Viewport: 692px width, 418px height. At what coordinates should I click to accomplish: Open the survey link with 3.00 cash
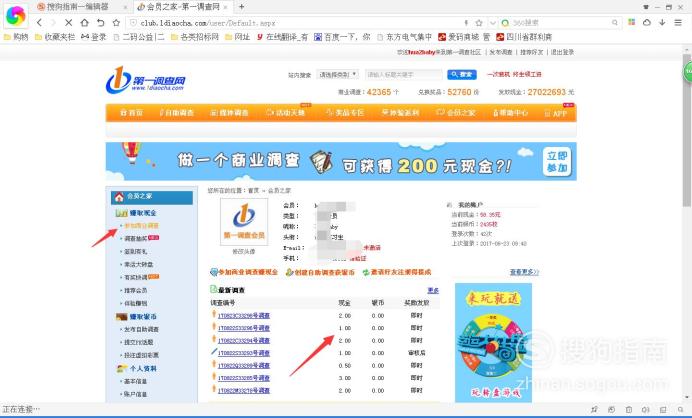pyautogui.click(x=244, y=378)
